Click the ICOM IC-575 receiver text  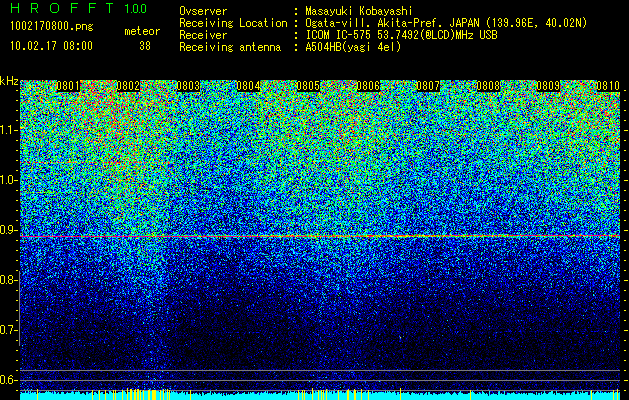coord(401,35)
